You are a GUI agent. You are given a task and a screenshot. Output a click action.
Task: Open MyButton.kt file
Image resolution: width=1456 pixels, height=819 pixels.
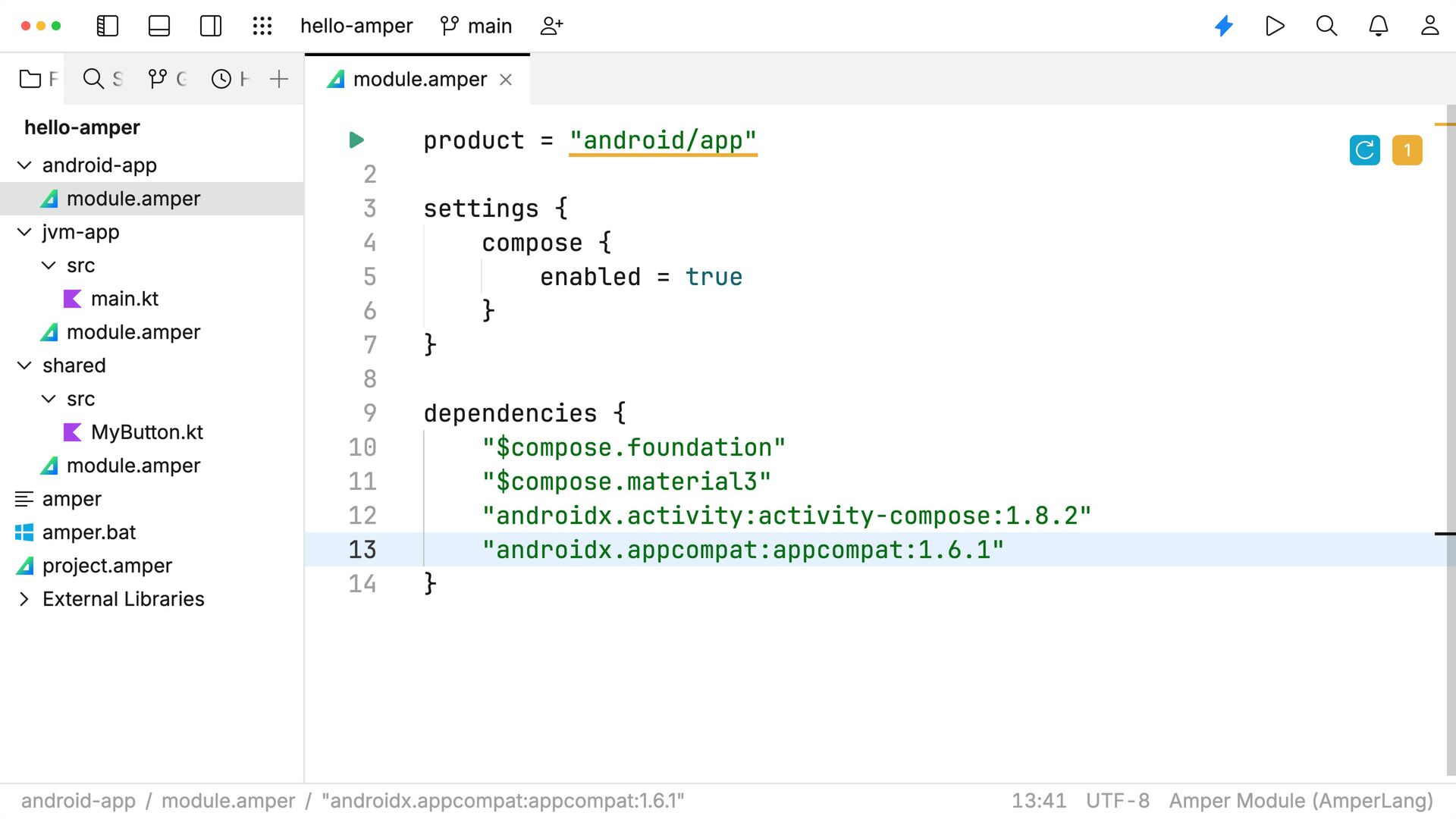[147, 432]
